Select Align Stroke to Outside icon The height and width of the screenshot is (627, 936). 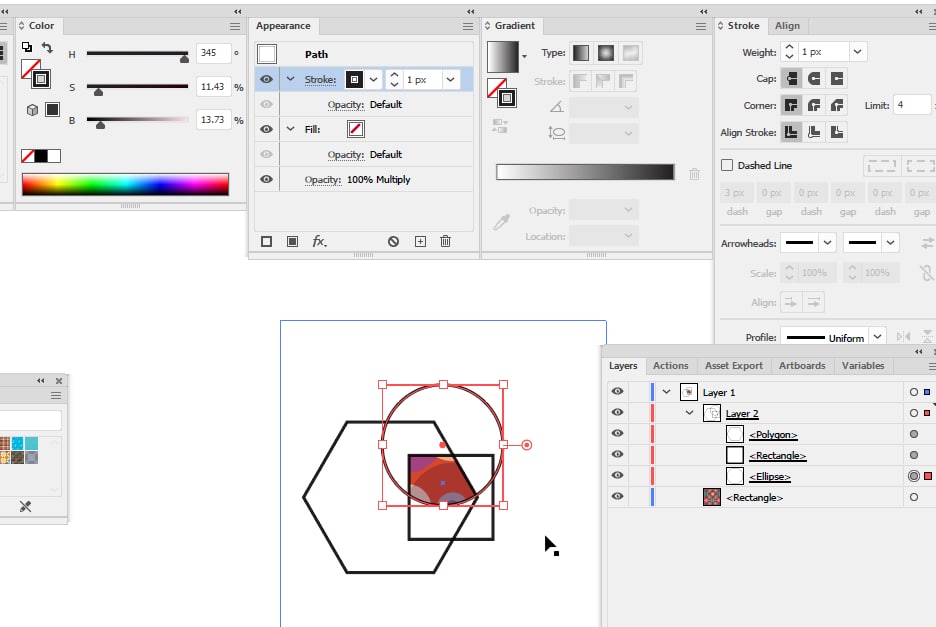pyautogui.click(x=837, y=132)
